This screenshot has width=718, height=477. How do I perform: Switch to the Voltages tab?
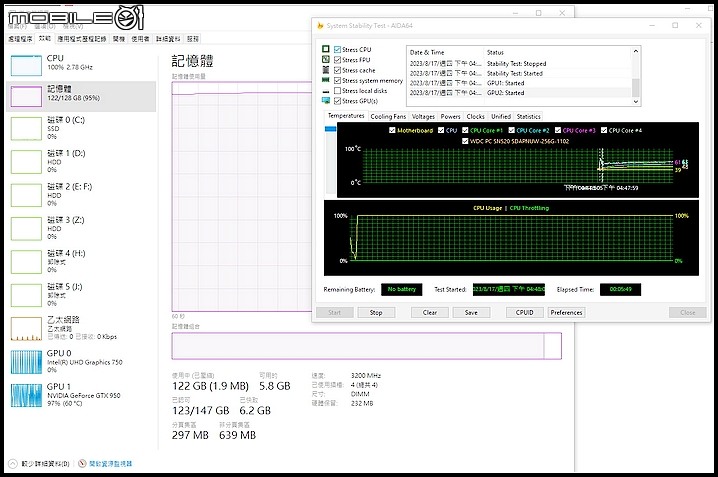(423, 117)
